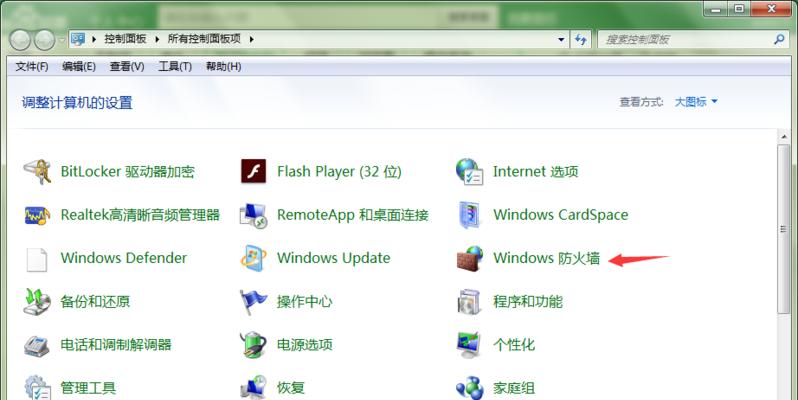Open the 文件(F) menu
Image resolution: width=798 pixels, height=400 pixels.
(x=32, y=66)
